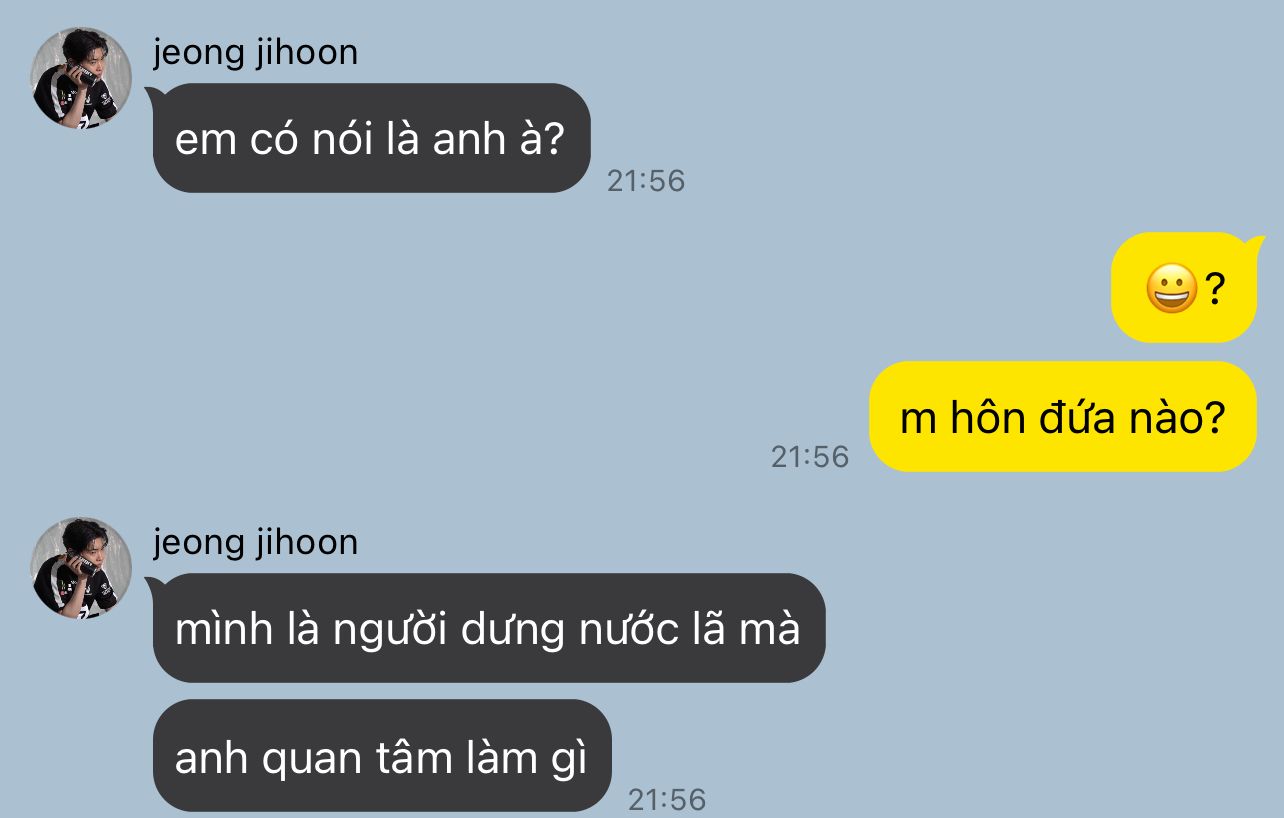
Task: Select the "anh quan tâm làm gì" bubble
Action: coord(382,755)
